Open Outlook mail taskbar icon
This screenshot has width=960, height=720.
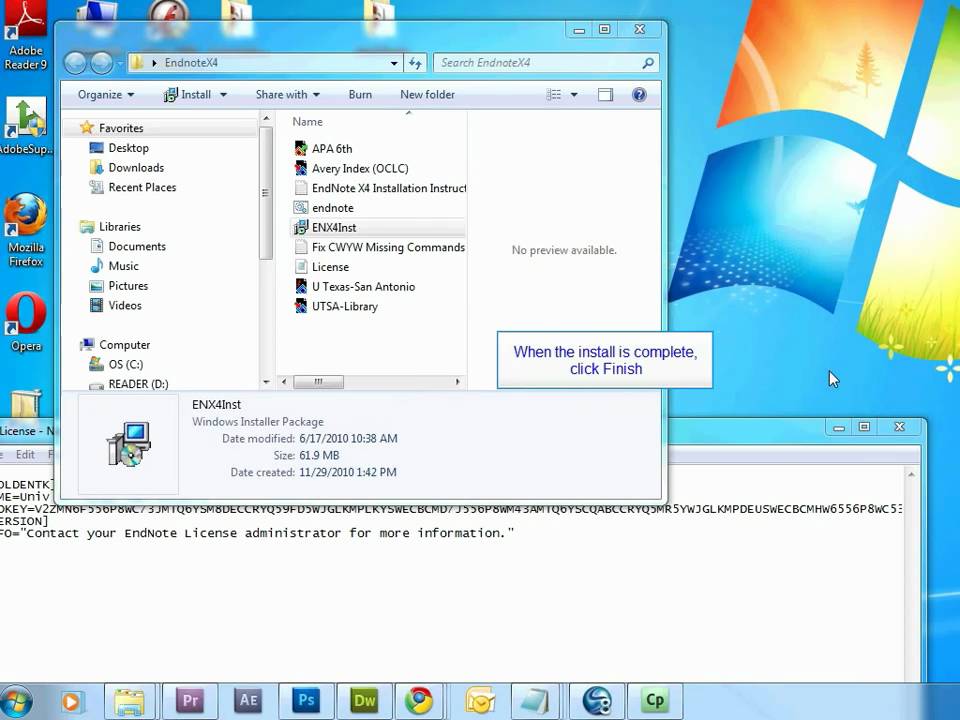[479, 702]
